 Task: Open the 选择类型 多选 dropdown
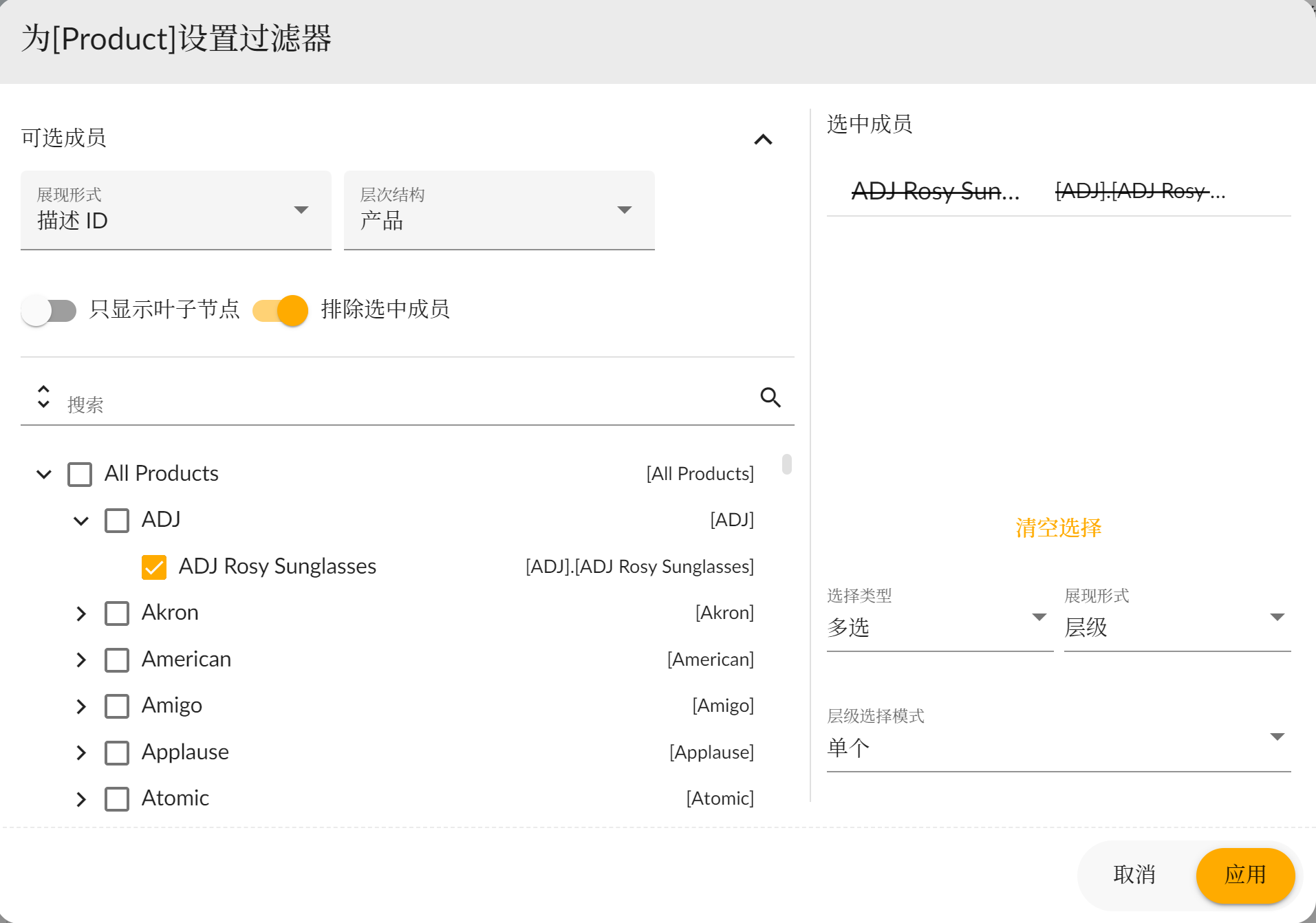[939, 619]
